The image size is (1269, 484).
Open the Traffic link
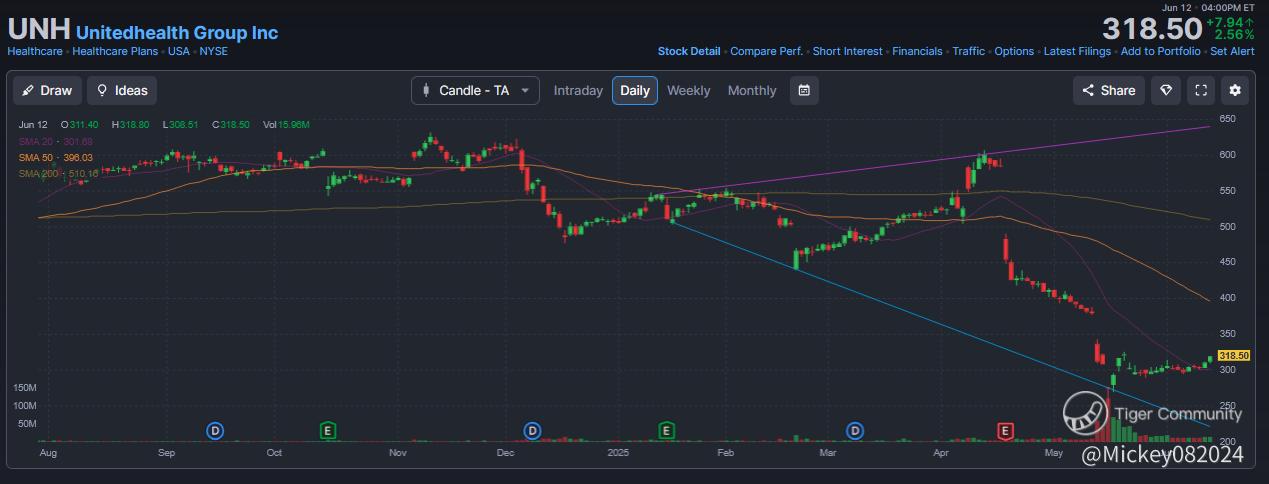(x=968, y=51)
